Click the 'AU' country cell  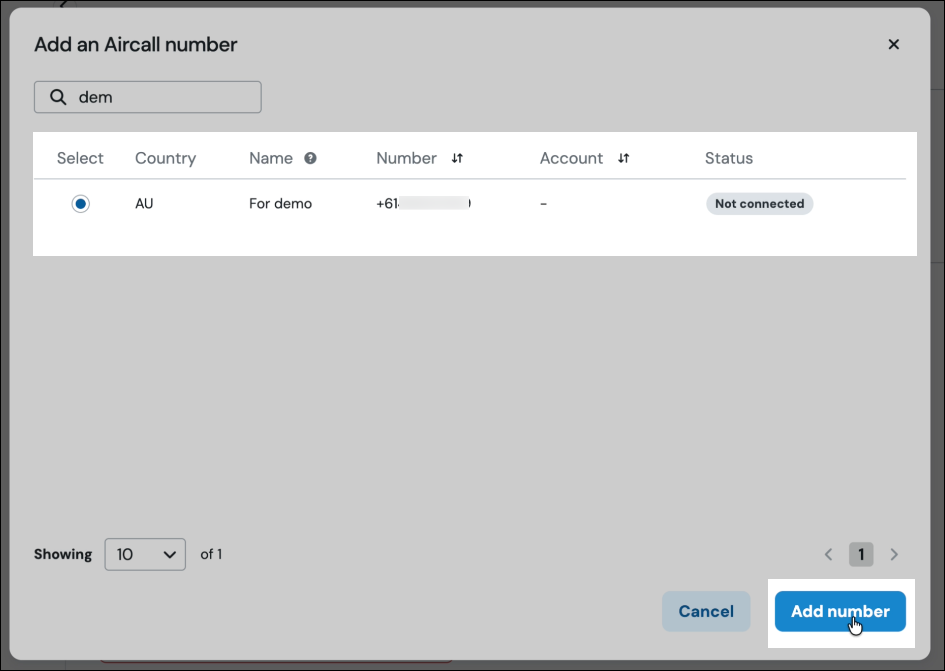tap(144, 204)
